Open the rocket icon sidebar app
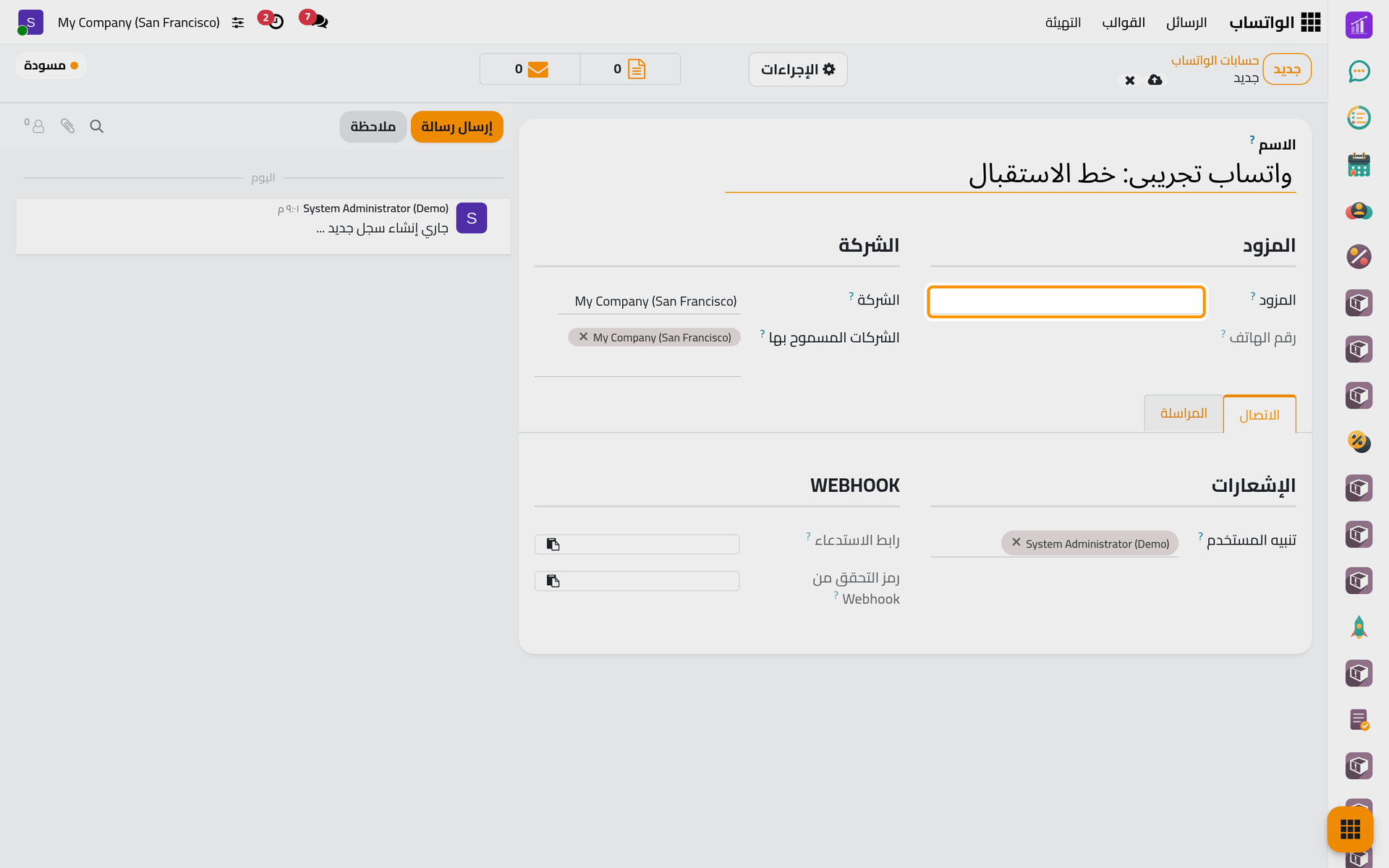 click(1359, 627)
